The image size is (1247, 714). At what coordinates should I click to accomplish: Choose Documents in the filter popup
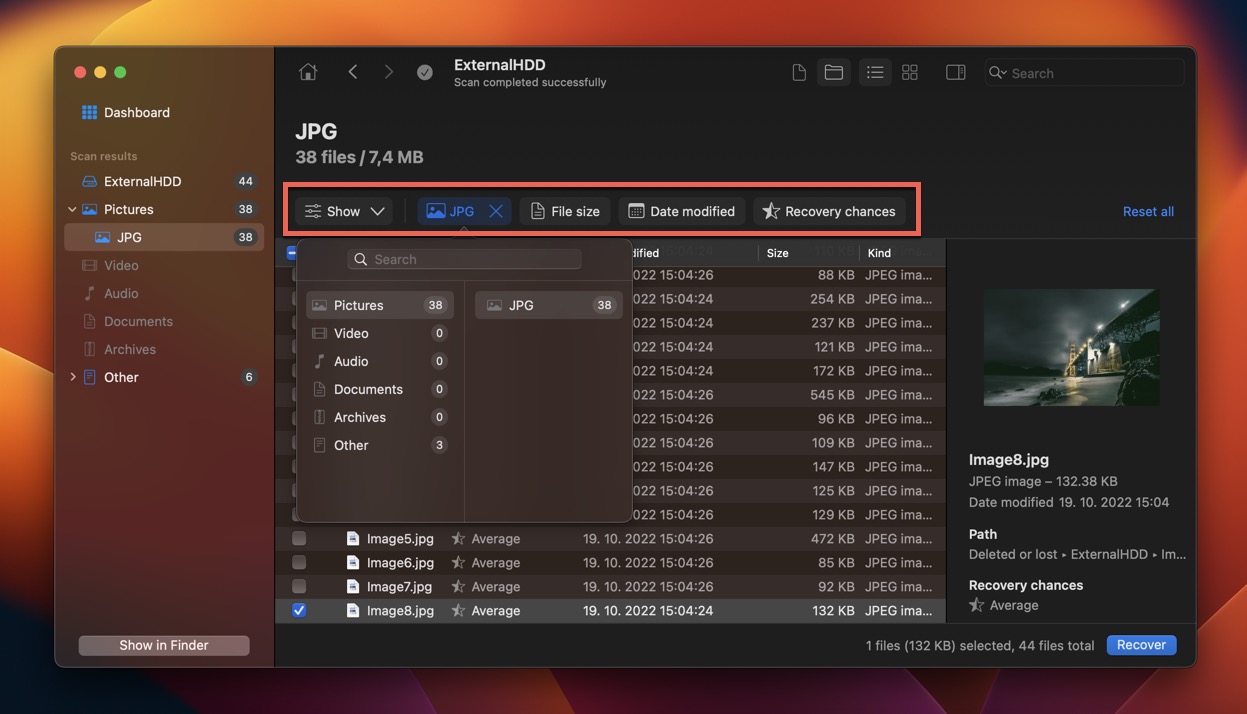pos(368,389)
